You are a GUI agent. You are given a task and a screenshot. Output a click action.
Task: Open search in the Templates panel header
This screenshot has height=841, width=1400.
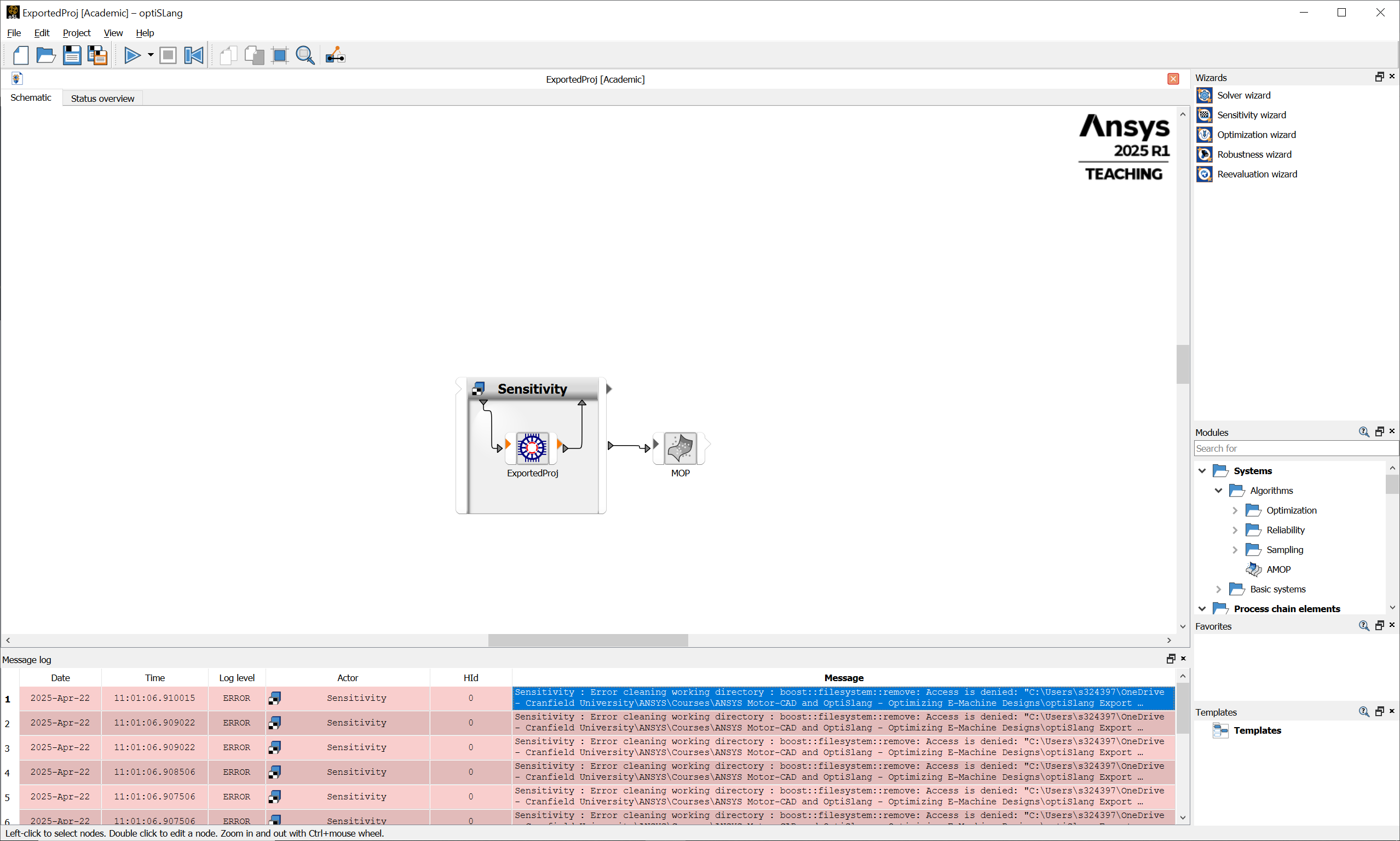(x=1364, y=712)
